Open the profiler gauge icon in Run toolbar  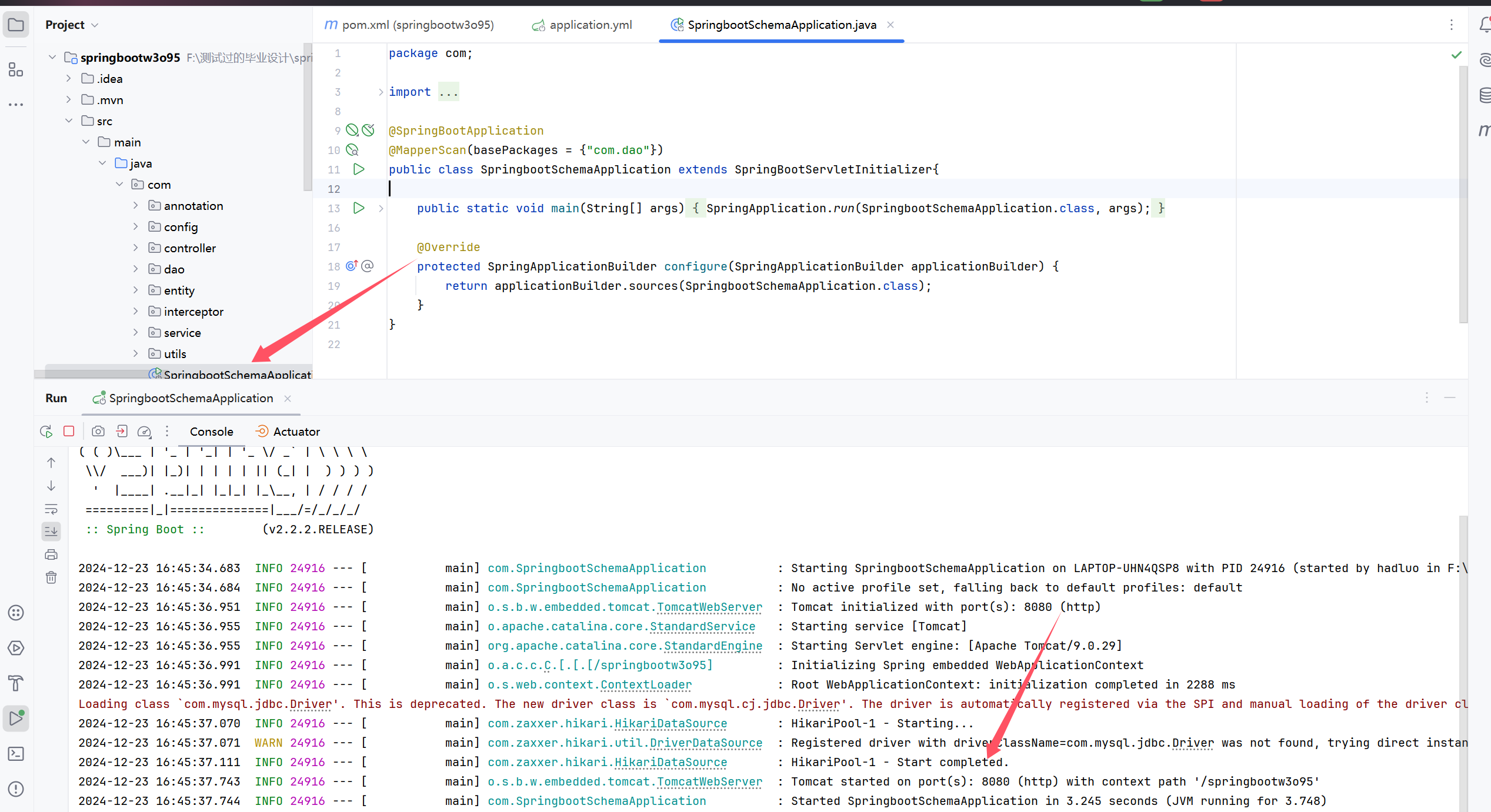pos(145,432)
